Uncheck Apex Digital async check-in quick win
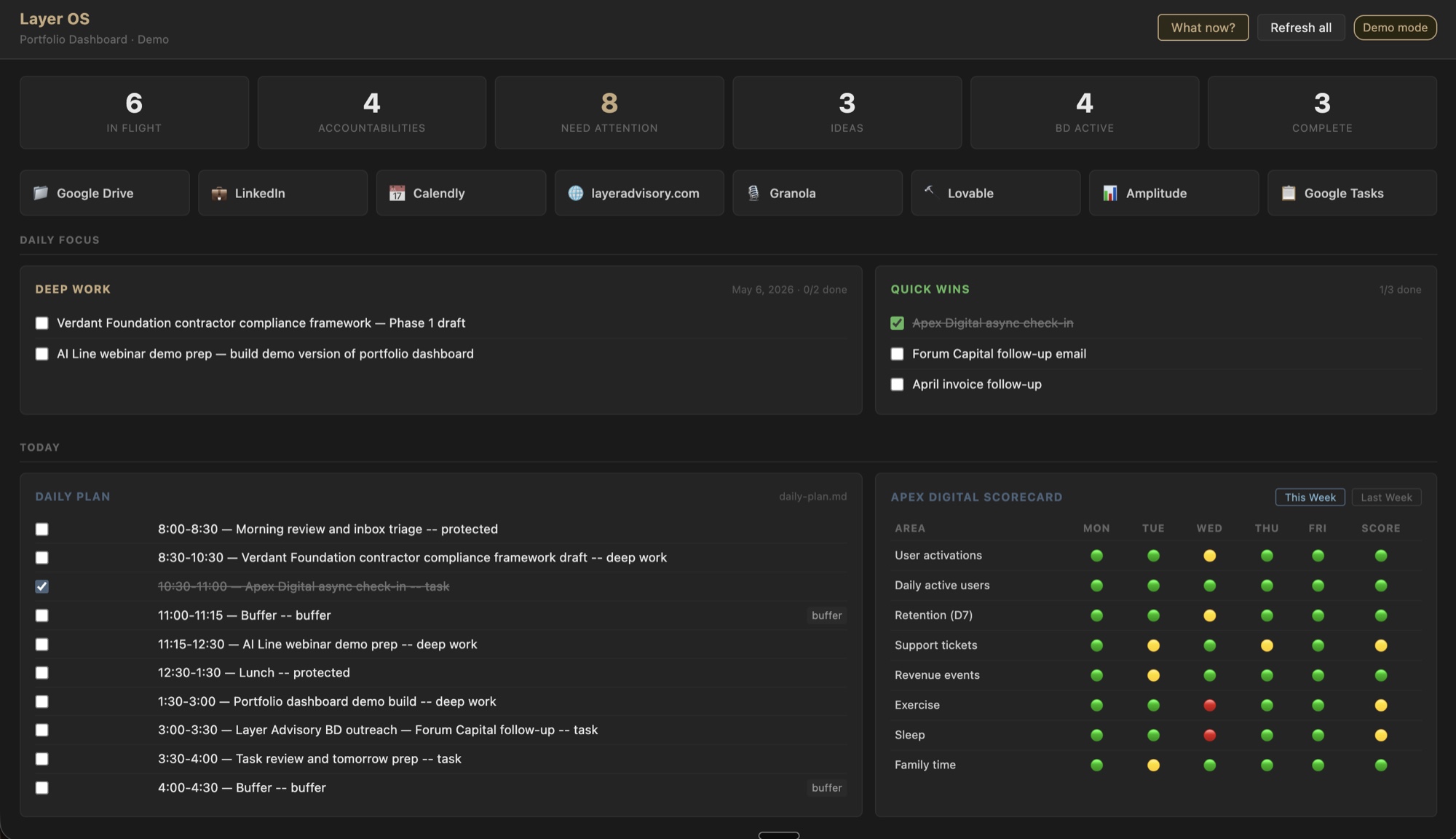1456x839 pixels. 897,323
